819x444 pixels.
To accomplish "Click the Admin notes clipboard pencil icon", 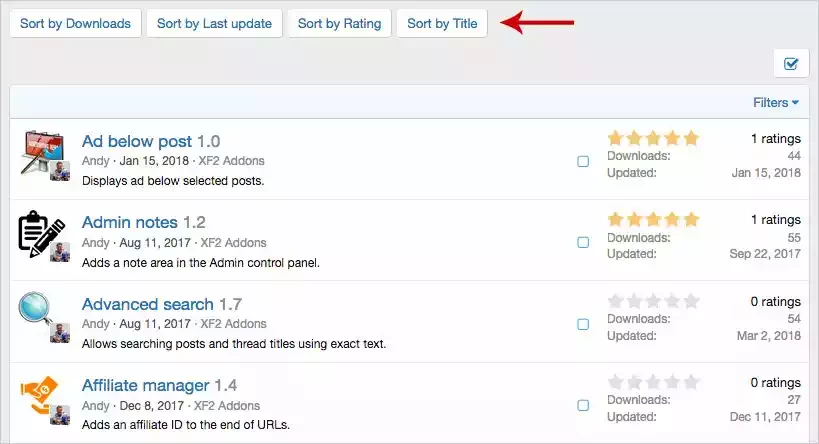I will coord(41,233).
